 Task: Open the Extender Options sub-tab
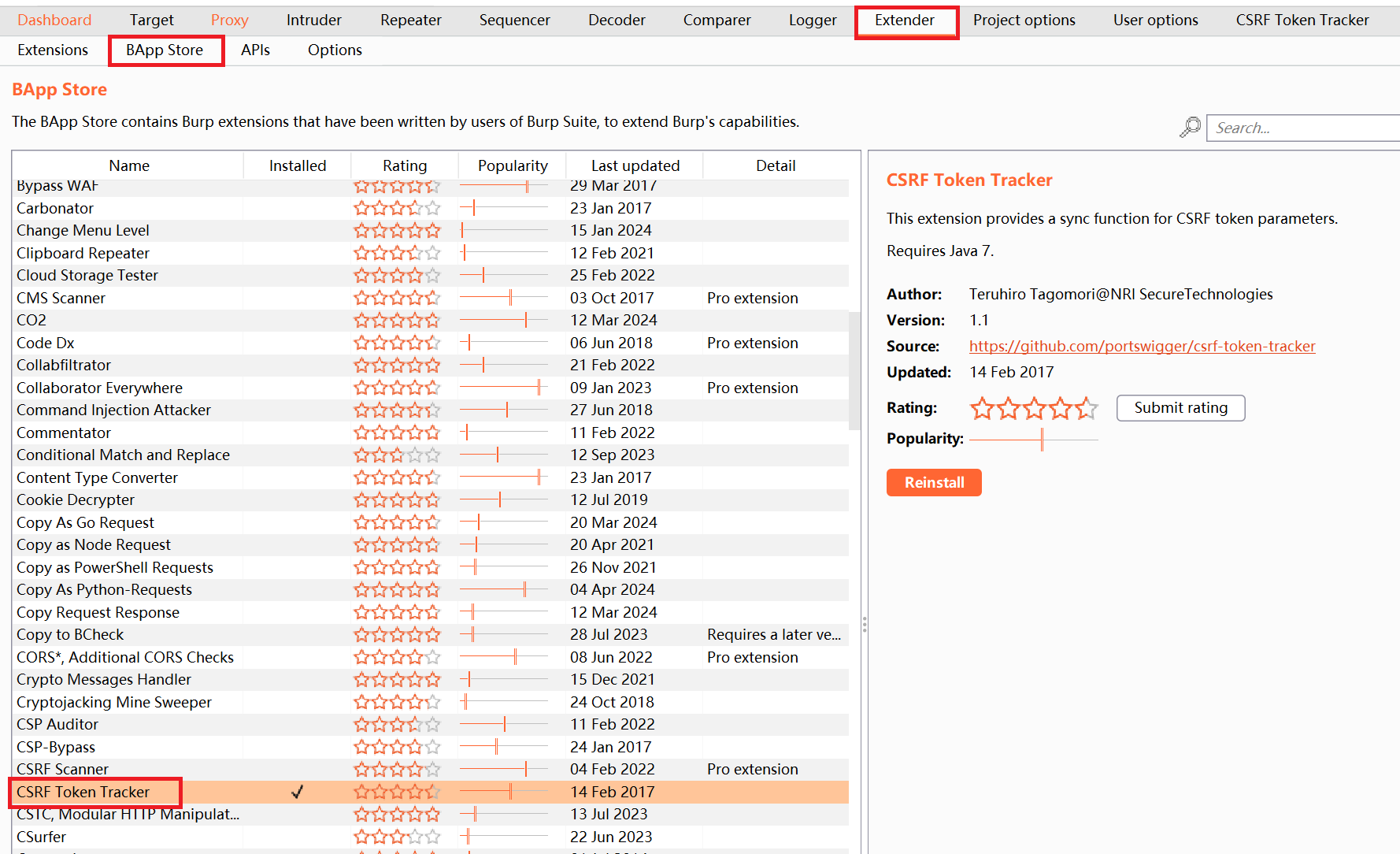click(x=335, y=50)
